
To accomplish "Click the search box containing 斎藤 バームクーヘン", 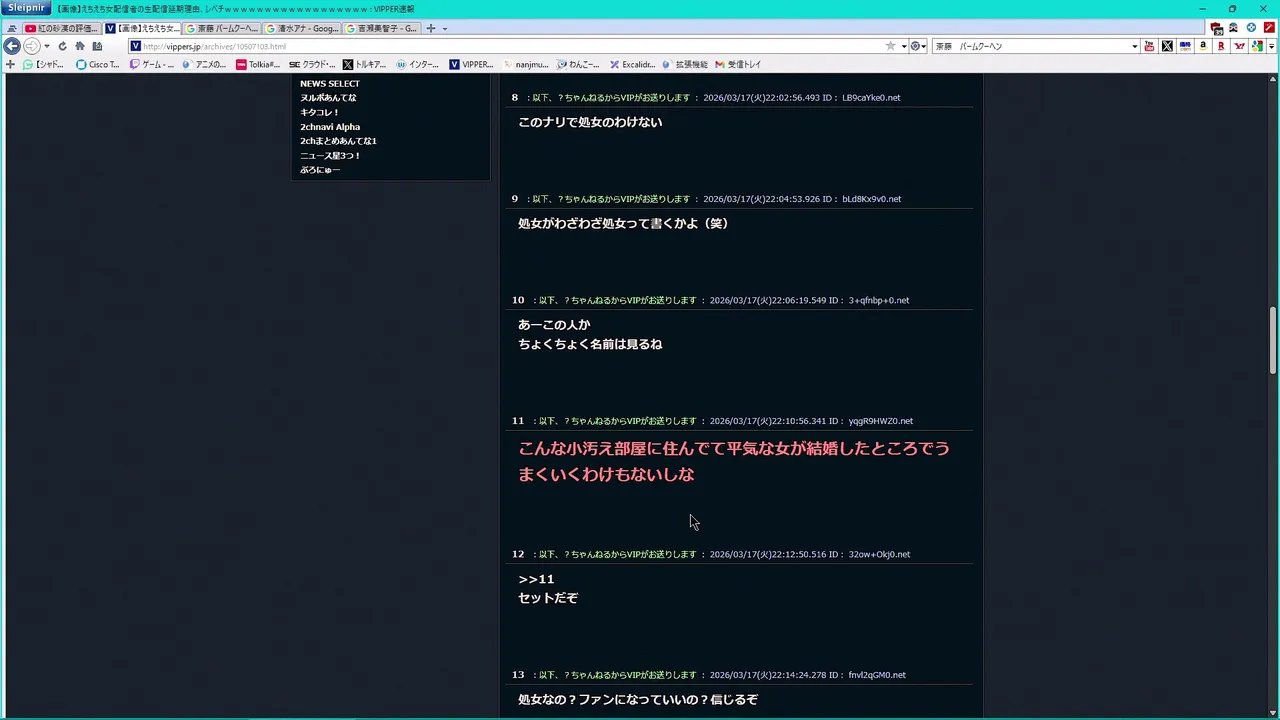I will tap(1035, 46).
